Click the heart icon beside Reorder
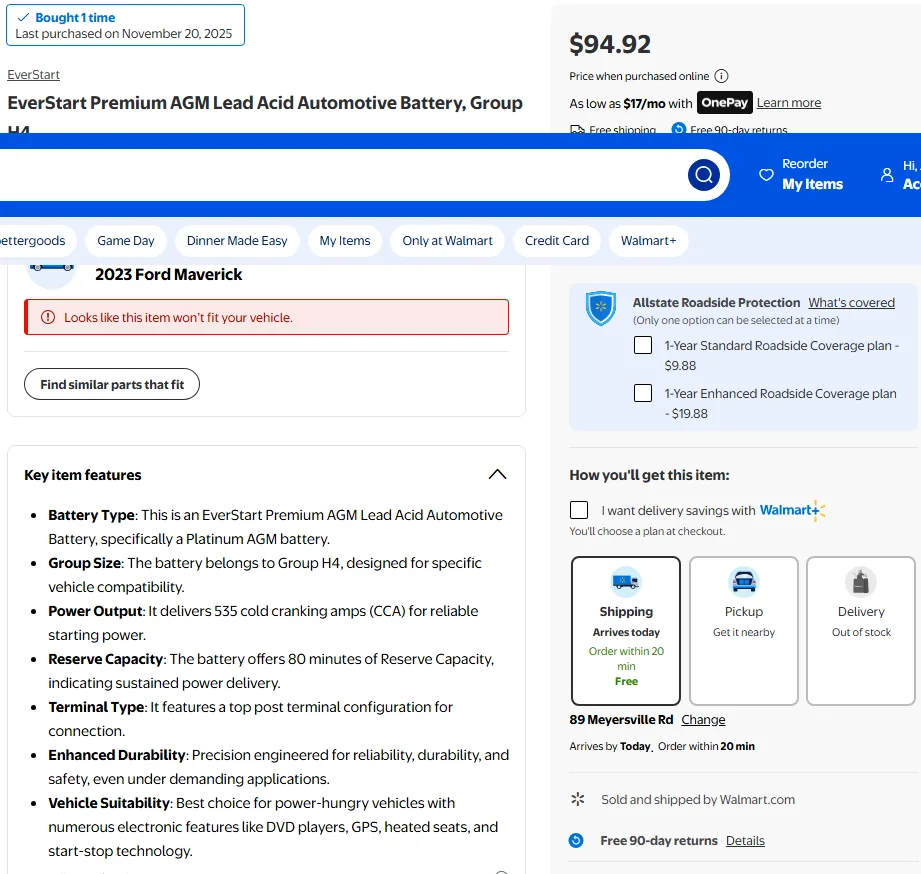921x874 pixels. (x=766, y=174)
